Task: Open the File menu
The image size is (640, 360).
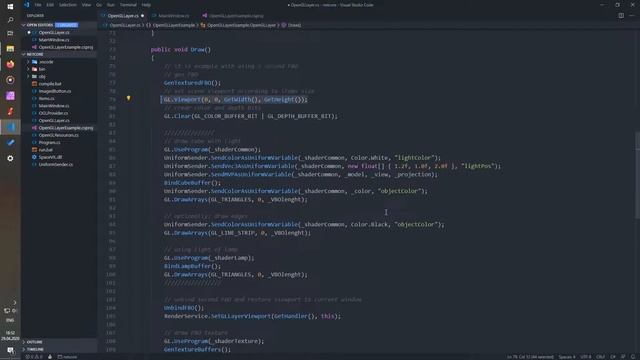Action: (x=38, y=5)
